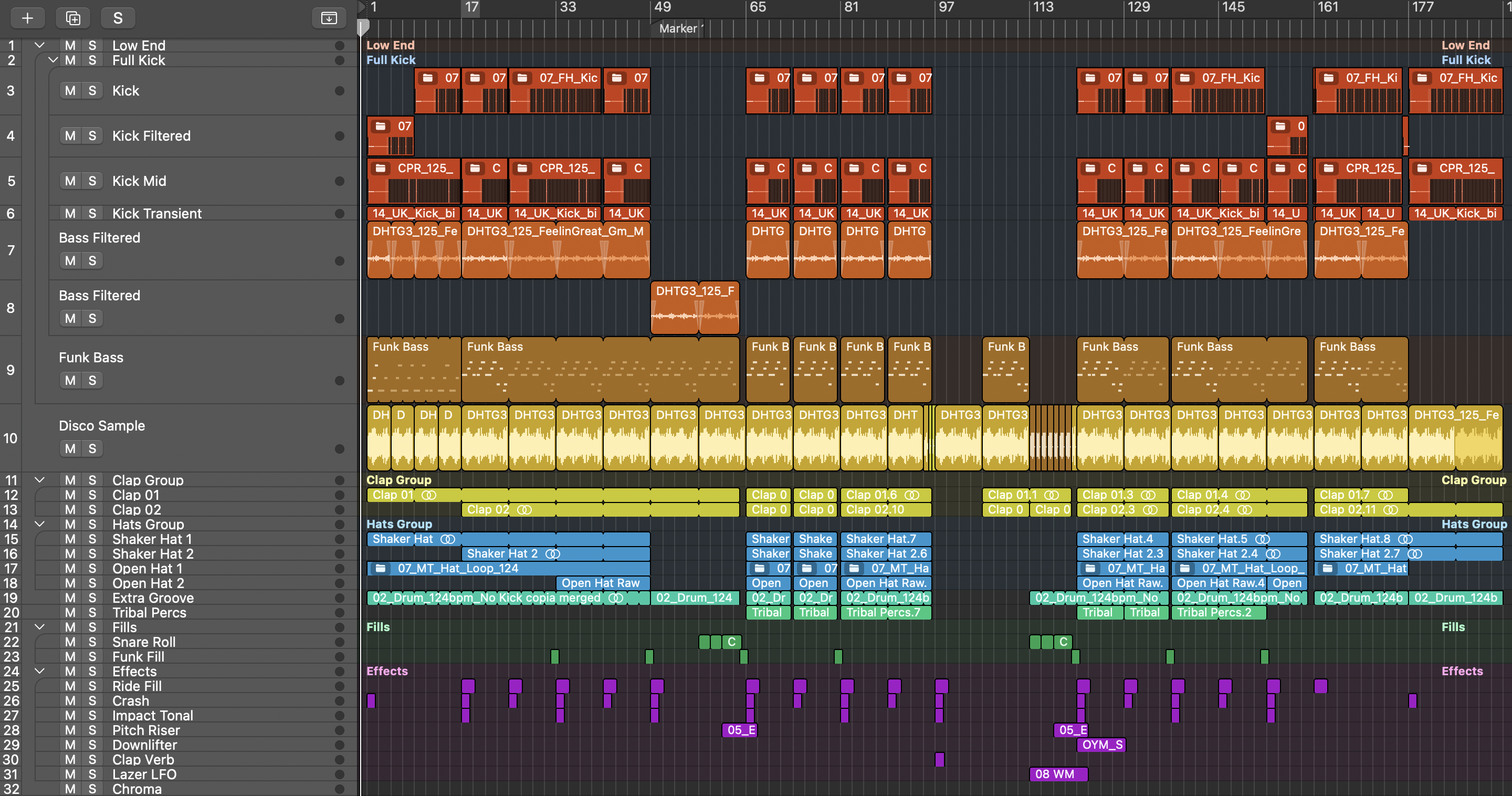This screenshot has width=1512, height=796.
Task: Select the Hats Group track header
Action: [x=148, y=524]
